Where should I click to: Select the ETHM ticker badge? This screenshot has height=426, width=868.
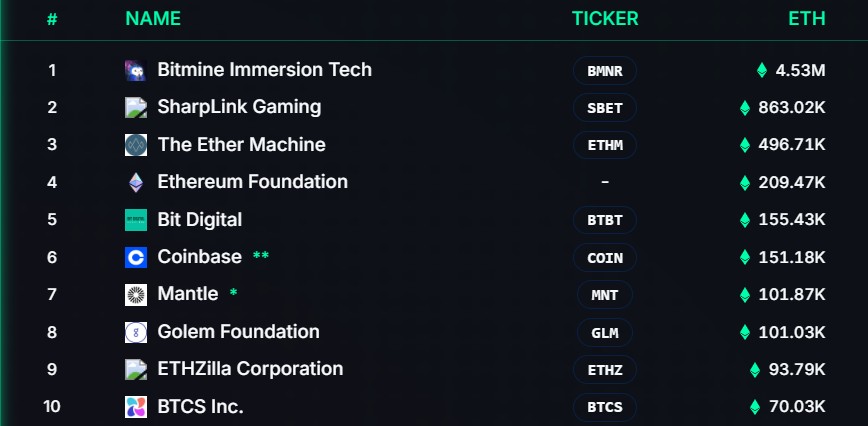(605, 145)
